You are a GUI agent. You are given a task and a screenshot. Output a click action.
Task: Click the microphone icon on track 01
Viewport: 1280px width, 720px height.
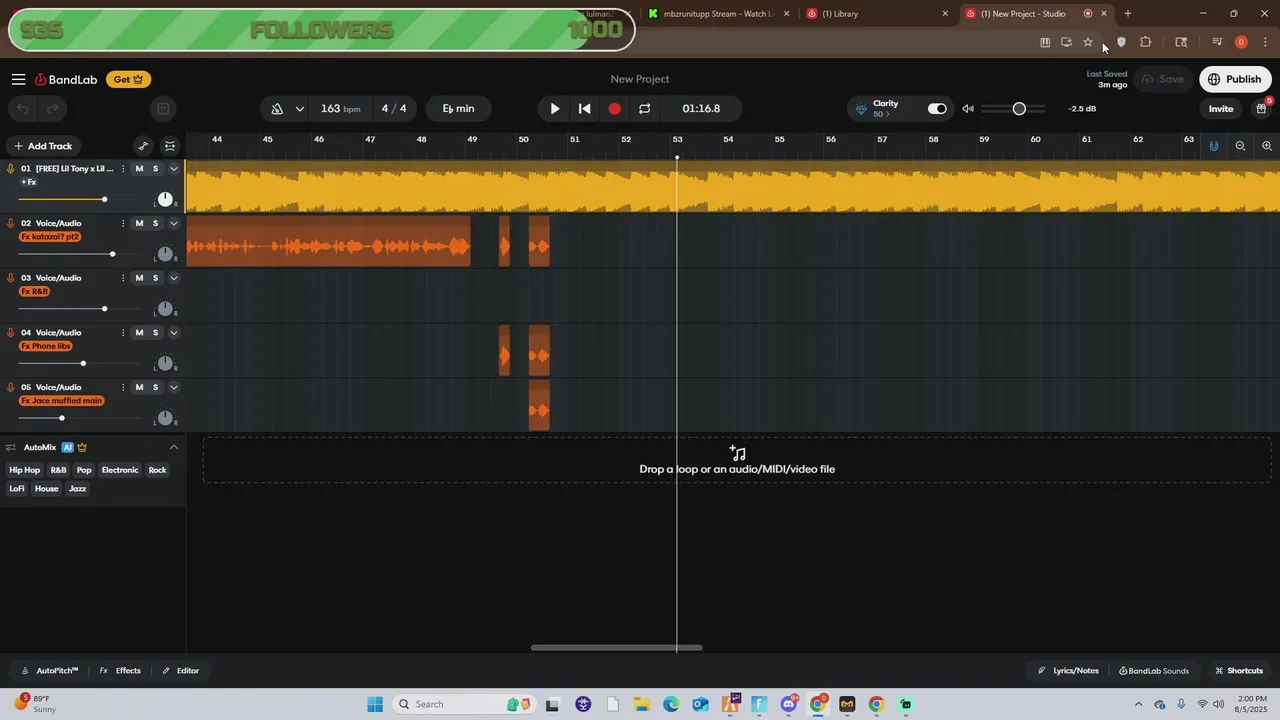(10, 169)
